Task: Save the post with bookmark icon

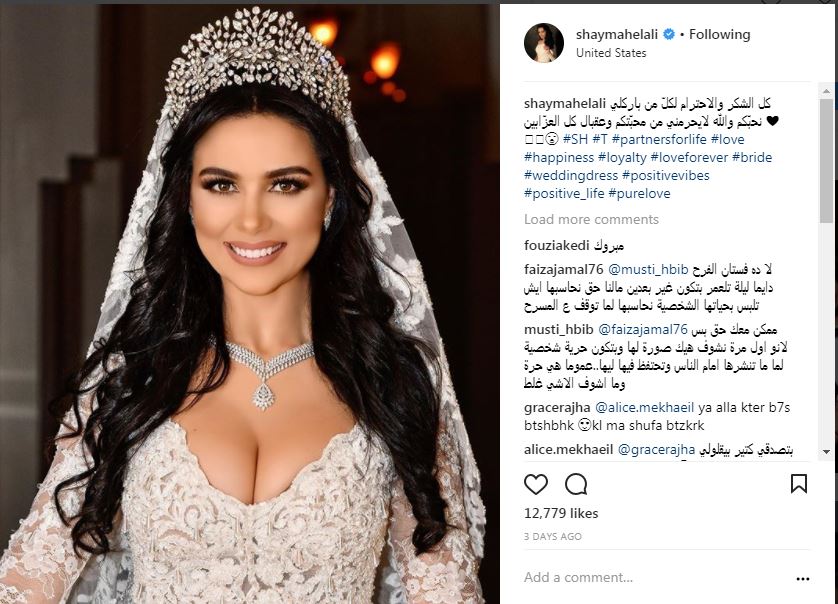Action: 798,483
